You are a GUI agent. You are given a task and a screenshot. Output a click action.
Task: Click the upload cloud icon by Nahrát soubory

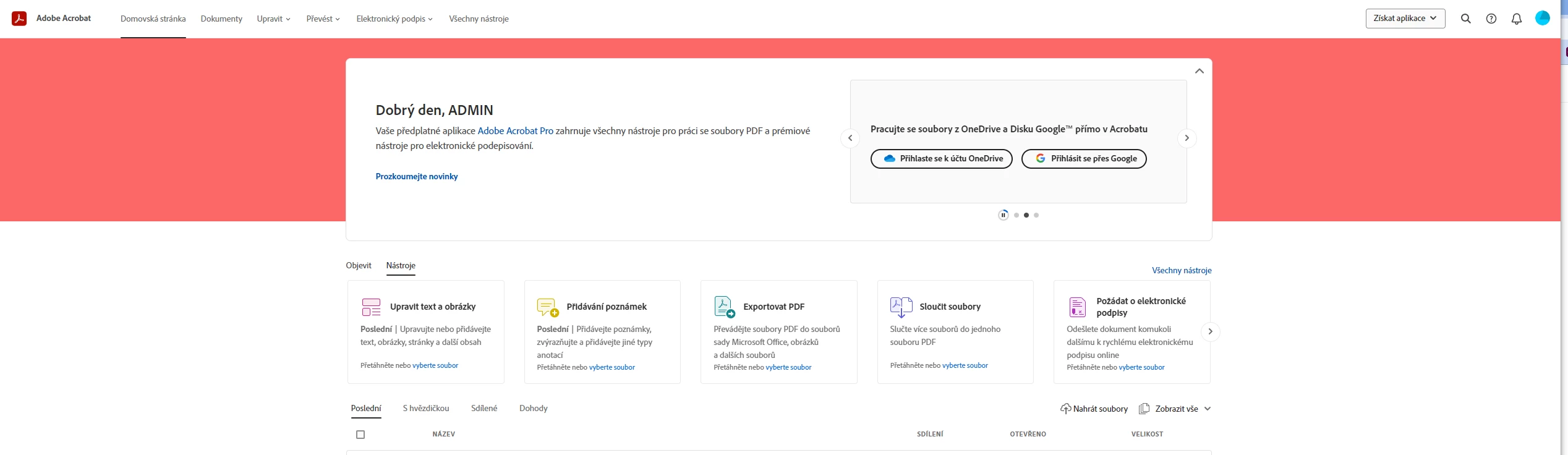tap(1065, 409)
